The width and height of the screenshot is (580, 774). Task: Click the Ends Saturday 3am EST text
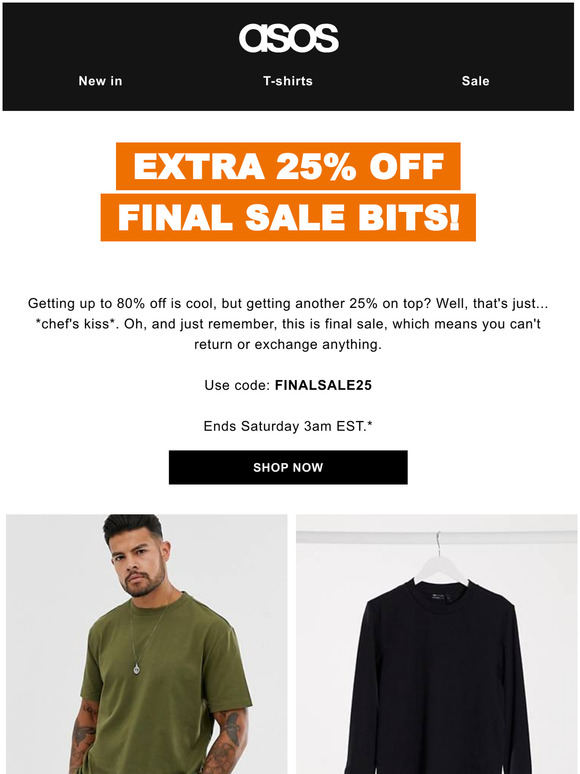(x=288, y=426)
